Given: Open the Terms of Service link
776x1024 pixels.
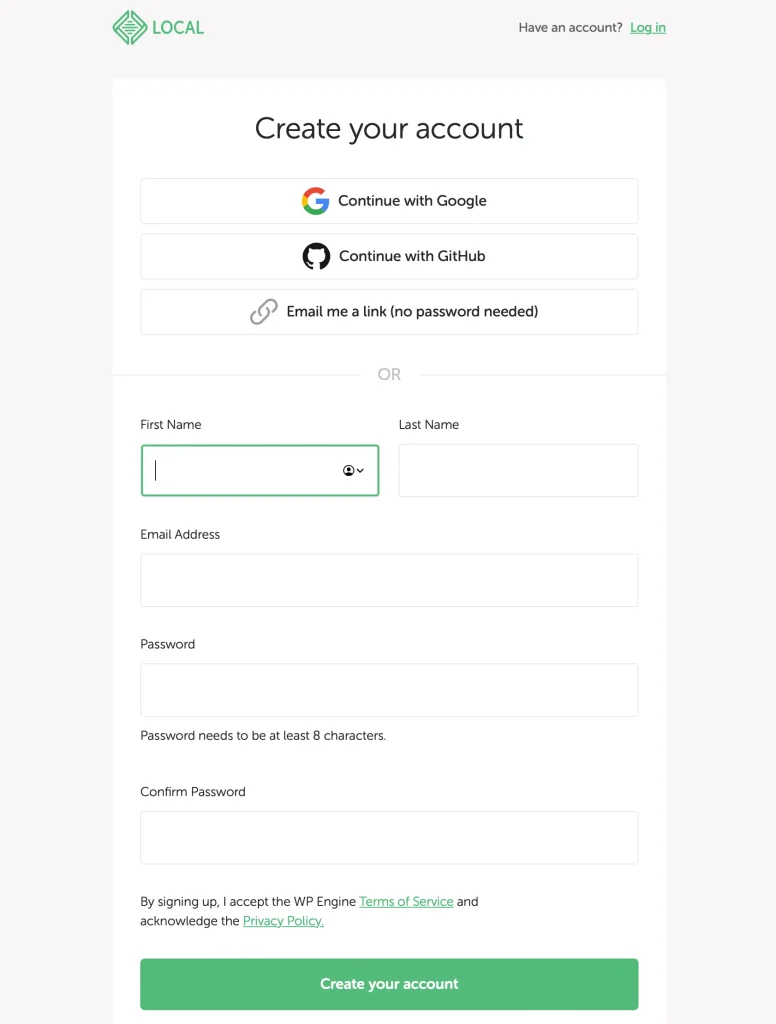Looking at the screenshot, I should (406, 901).
